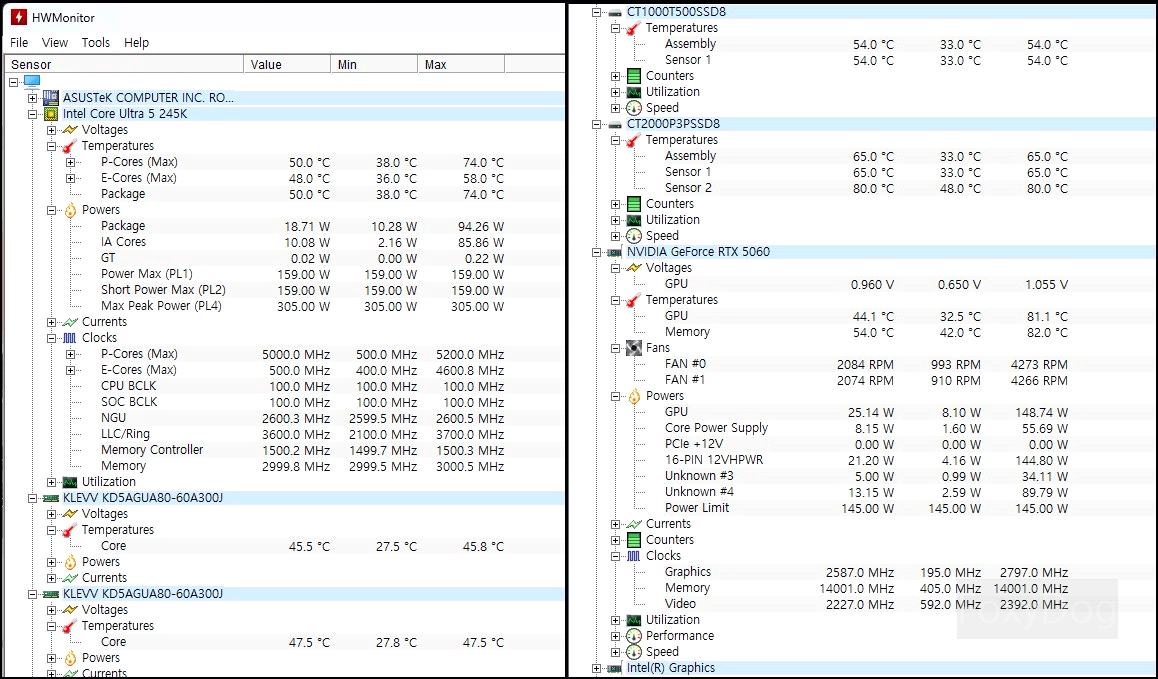1158x679 pixels.
Task: Open the Help menu
Action: coord(136,43)
